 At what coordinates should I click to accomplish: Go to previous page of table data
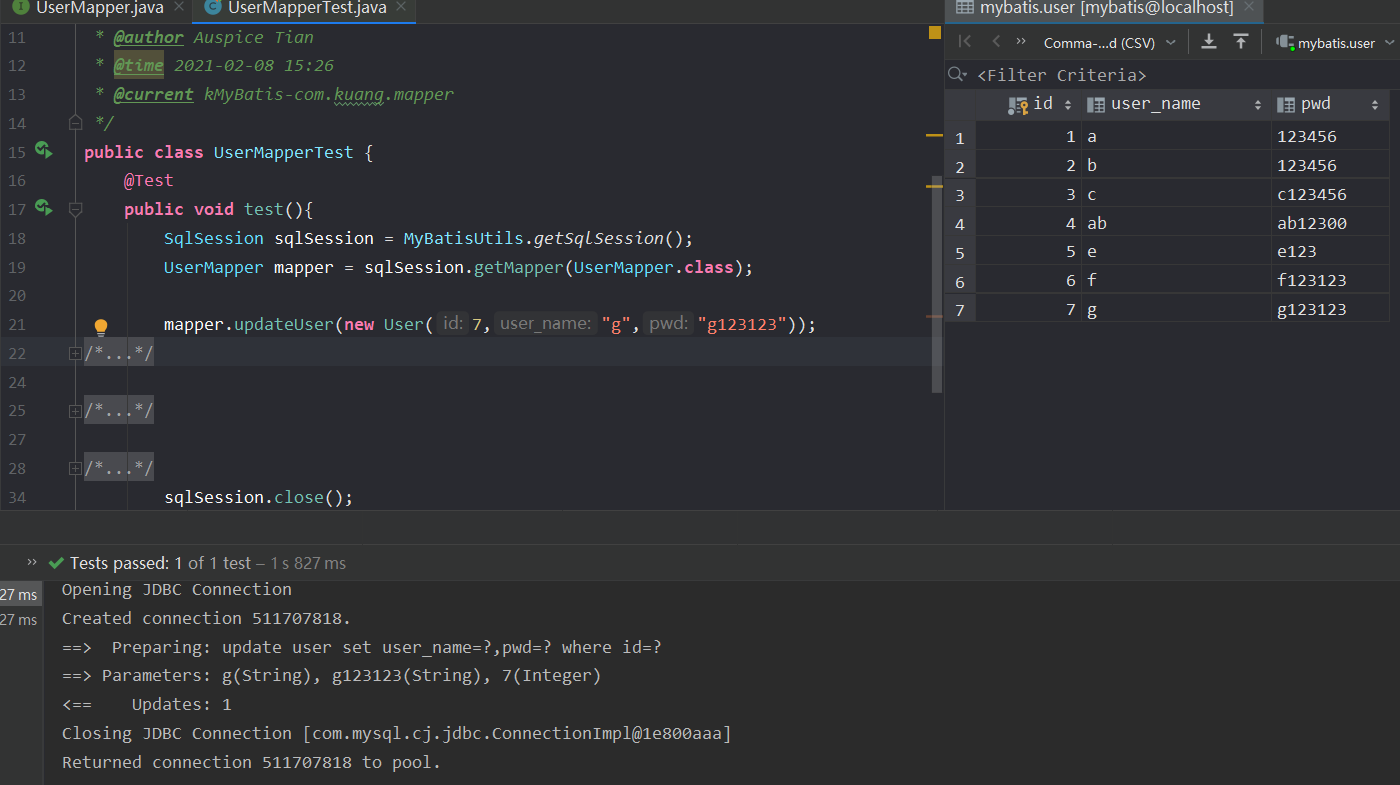point(996,42)
